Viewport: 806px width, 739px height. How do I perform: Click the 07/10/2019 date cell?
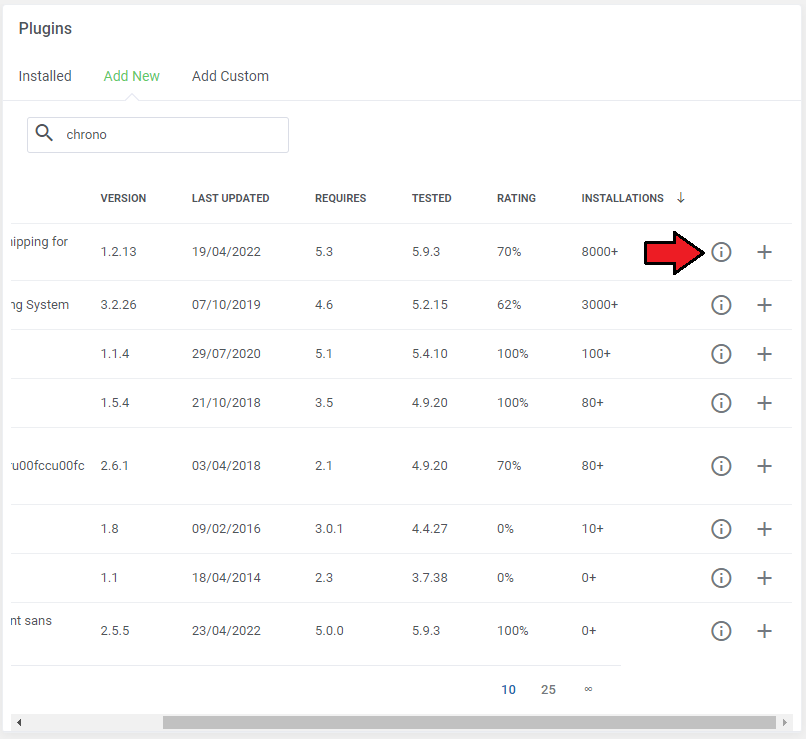click(x=226, y=305)
